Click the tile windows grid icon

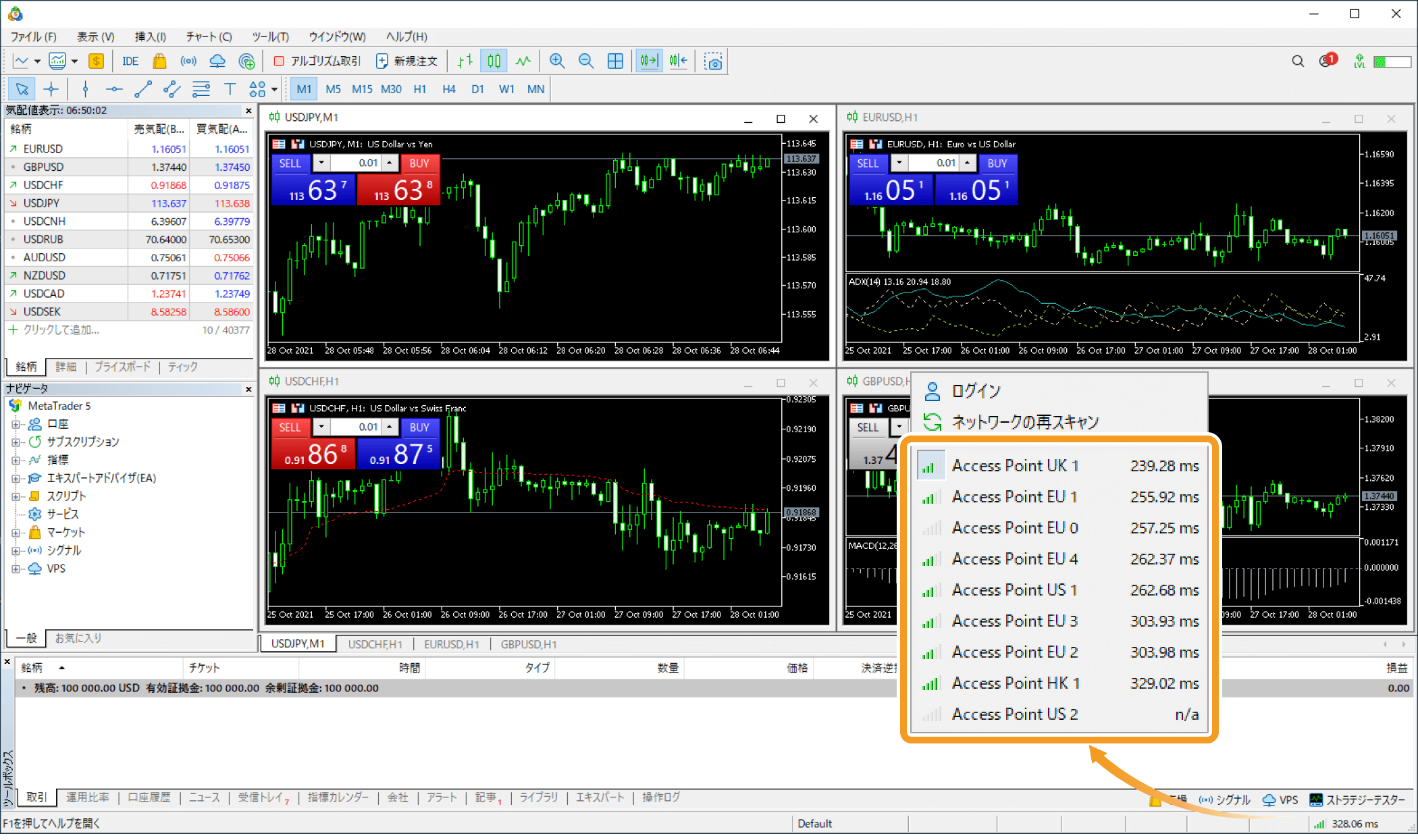pyautogui.click(x=615, y=61)
